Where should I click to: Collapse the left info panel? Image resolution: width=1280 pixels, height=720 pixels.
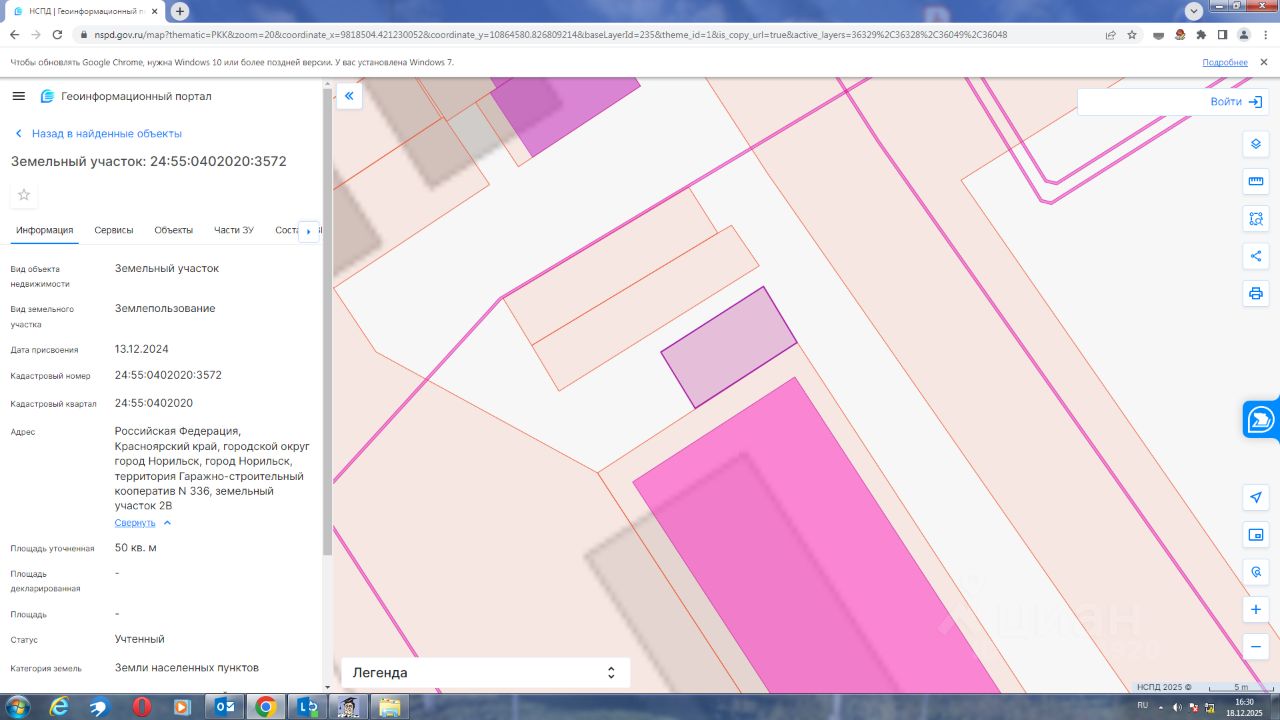pyautogui.click(x=349, y=96)
